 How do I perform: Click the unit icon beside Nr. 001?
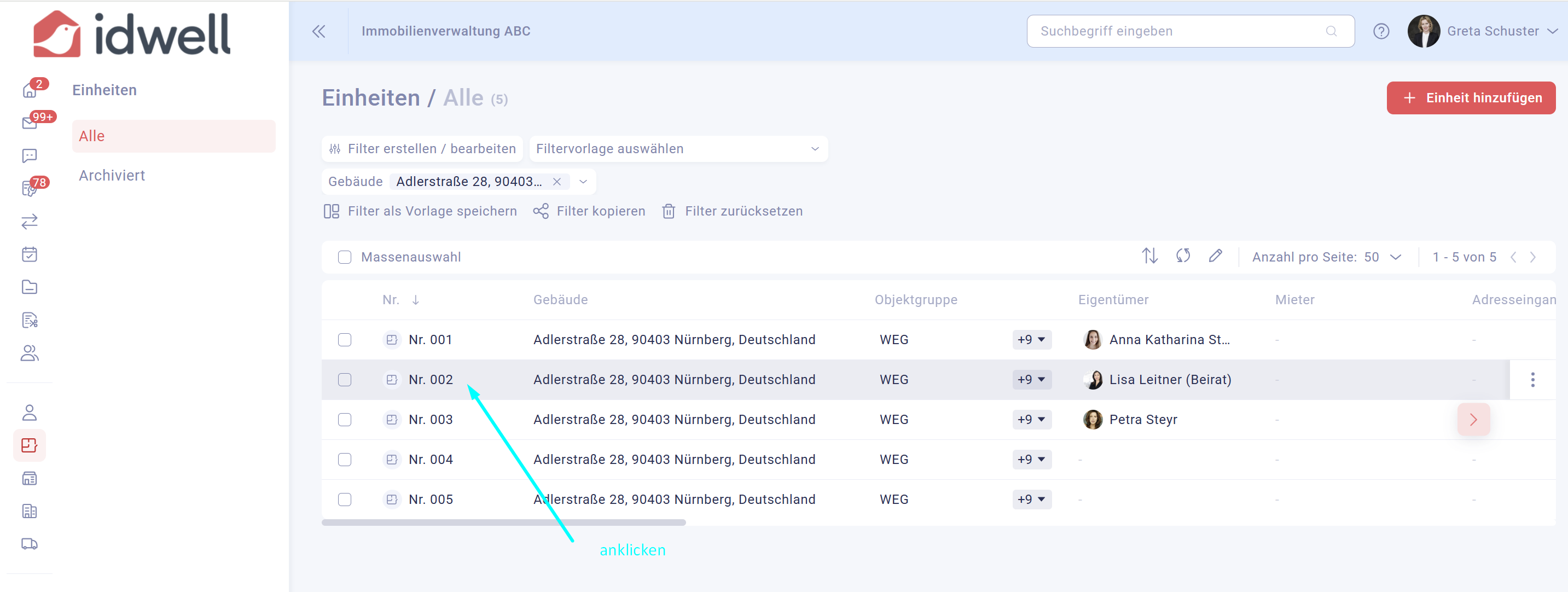coord(392,340)
